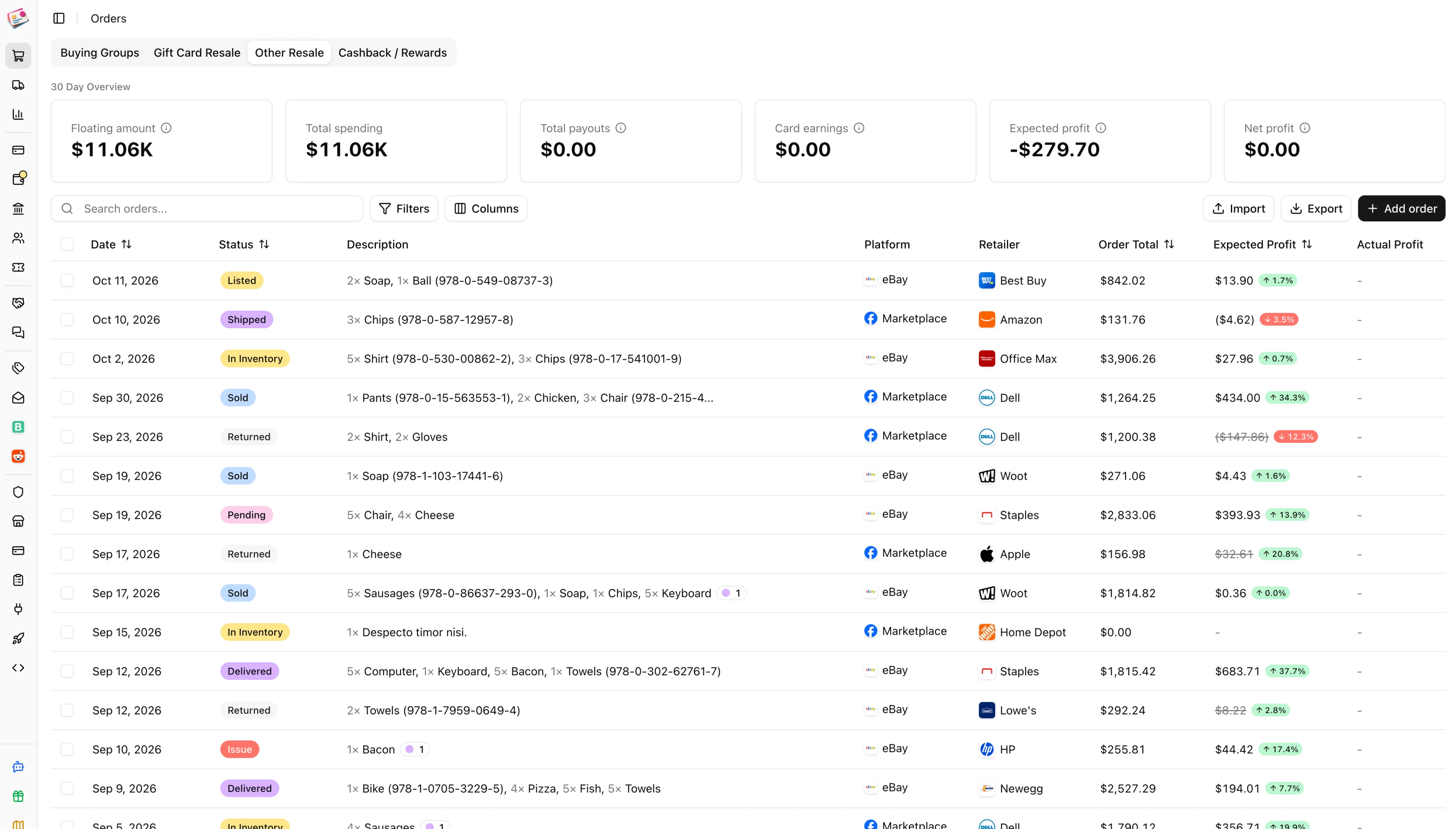Switch to the Buying Groups tab
1456x829 pixels.
(x=99, y=53)
